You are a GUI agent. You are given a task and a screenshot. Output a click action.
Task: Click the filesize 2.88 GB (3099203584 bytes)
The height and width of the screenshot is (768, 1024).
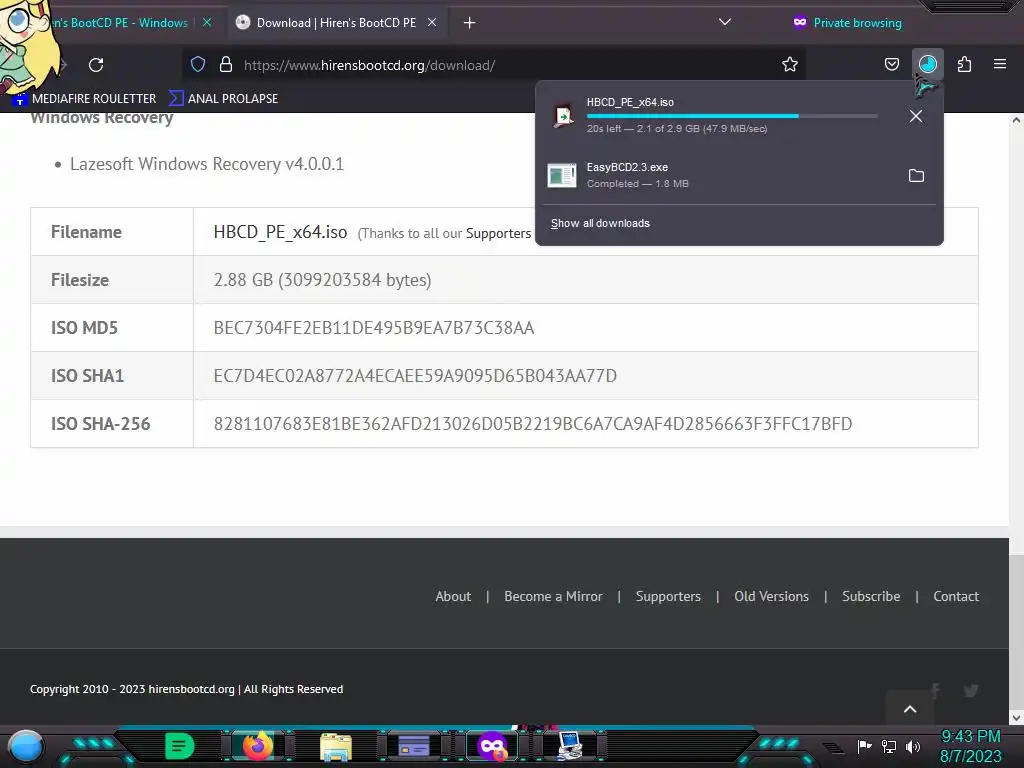click(x=322, y=280)
